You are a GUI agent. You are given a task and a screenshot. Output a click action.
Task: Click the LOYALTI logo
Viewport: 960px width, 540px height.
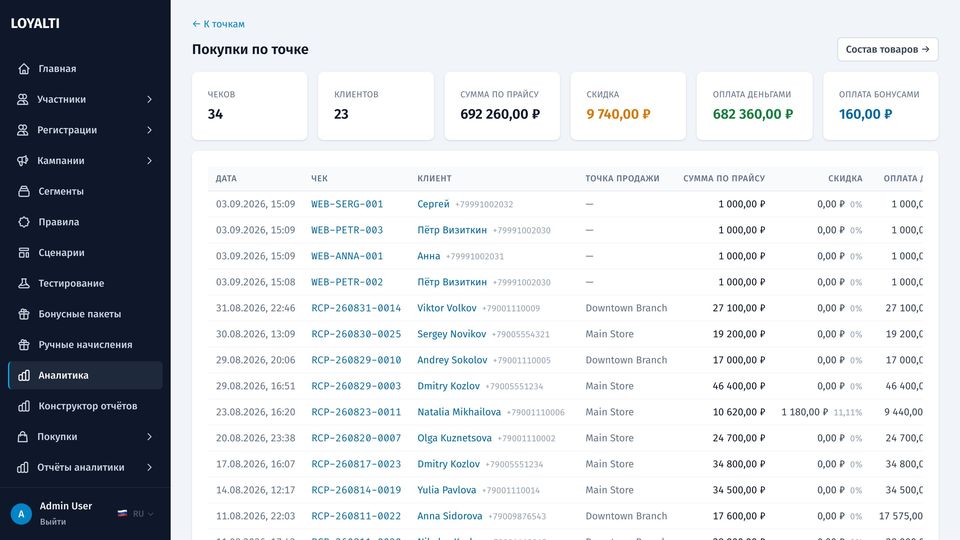[35, 23]
